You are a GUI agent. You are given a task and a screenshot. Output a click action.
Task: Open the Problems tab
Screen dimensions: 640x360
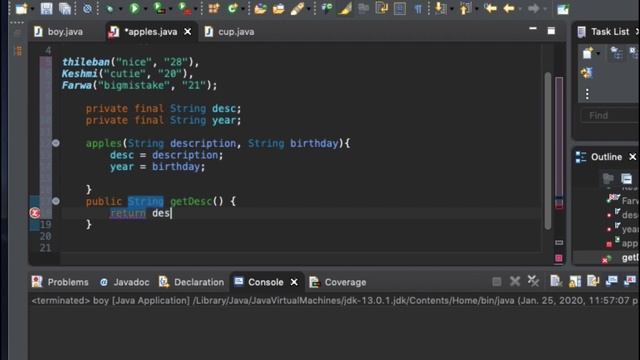click(60, 282)
